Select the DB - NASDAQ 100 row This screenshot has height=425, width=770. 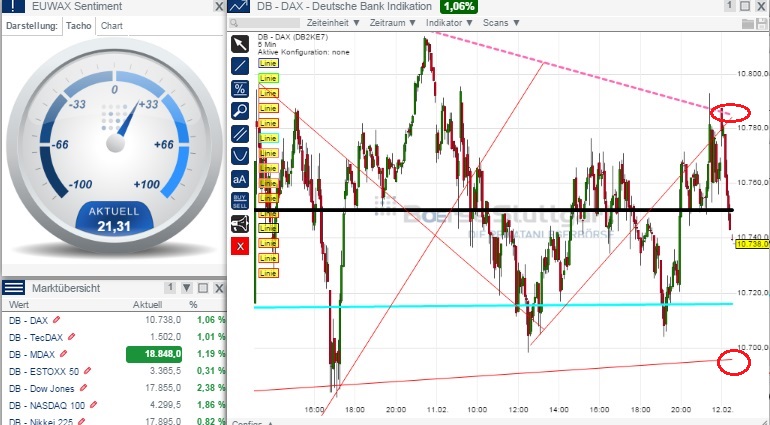tap(114, 405)
